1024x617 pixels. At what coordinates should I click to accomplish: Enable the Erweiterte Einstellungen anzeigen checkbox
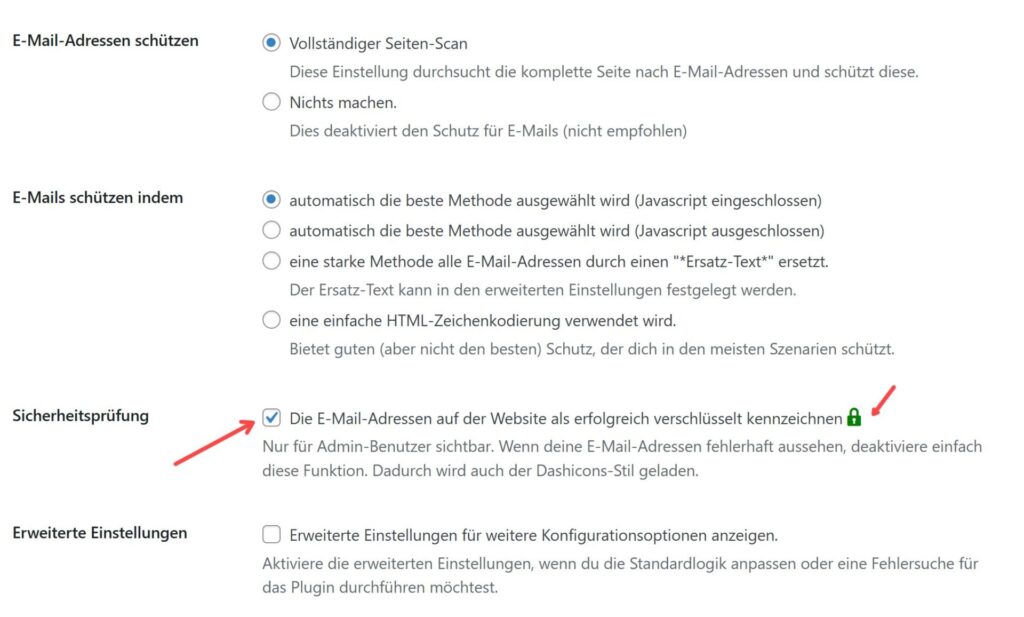click(271, 534)
